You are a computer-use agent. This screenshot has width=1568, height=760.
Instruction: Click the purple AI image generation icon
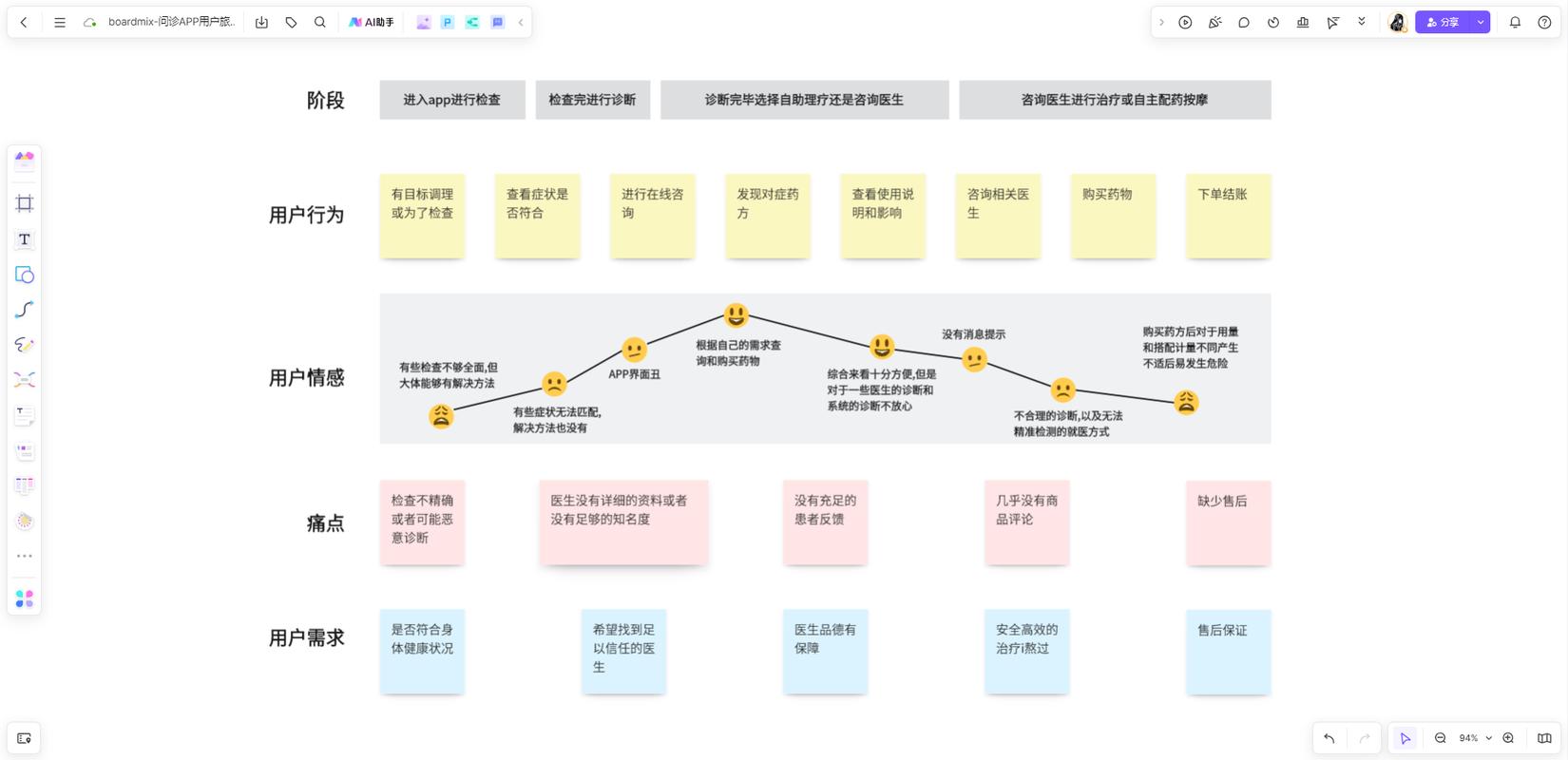point(424,22)
